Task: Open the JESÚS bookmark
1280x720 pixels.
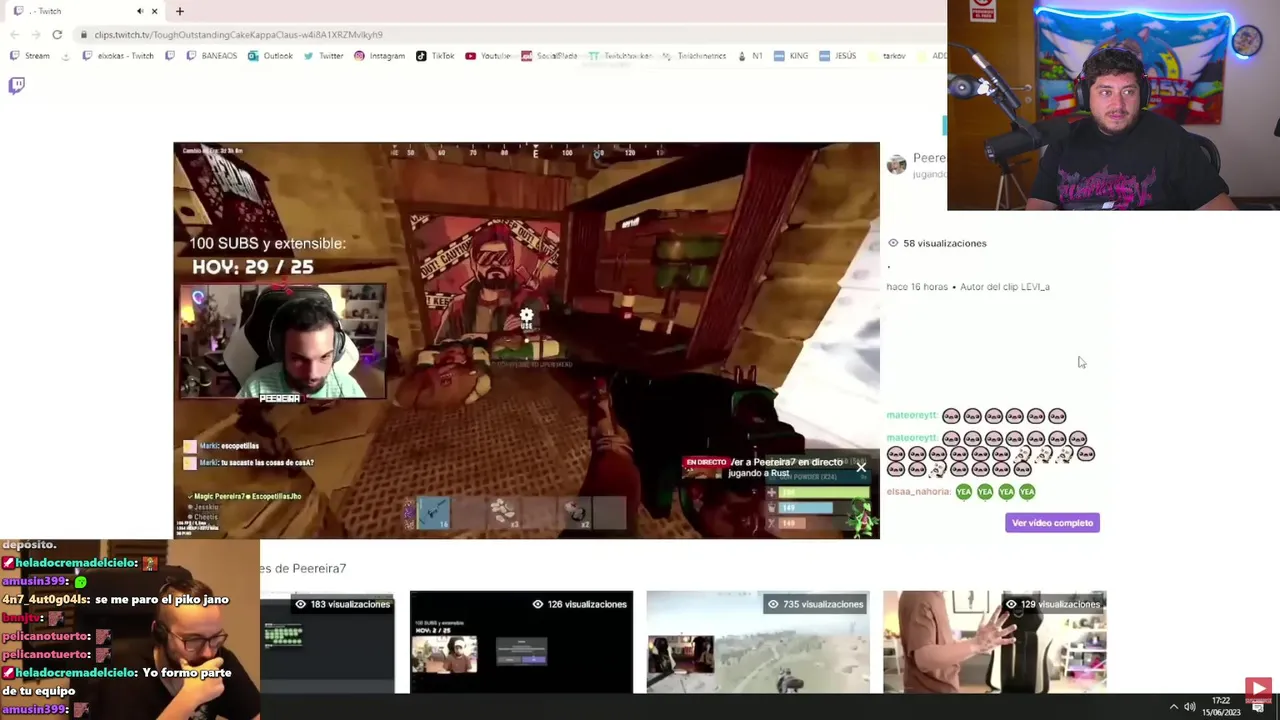Action: [x=838, y=56]
